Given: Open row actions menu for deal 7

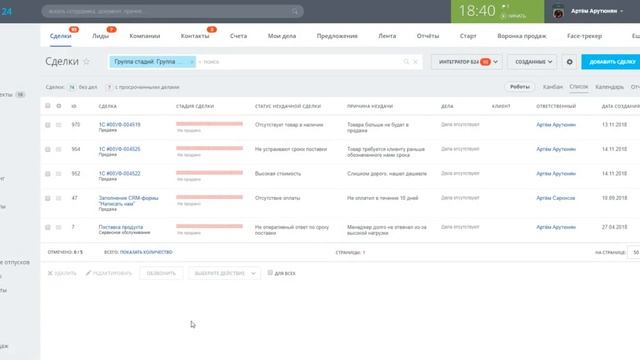Looking at the screenshot, I should 59,227.
